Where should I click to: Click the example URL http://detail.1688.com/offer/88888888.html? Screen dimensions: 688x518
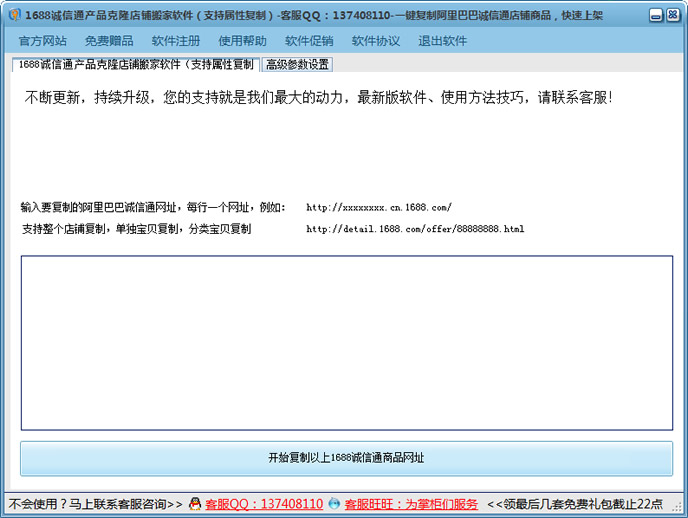point(415,229)
